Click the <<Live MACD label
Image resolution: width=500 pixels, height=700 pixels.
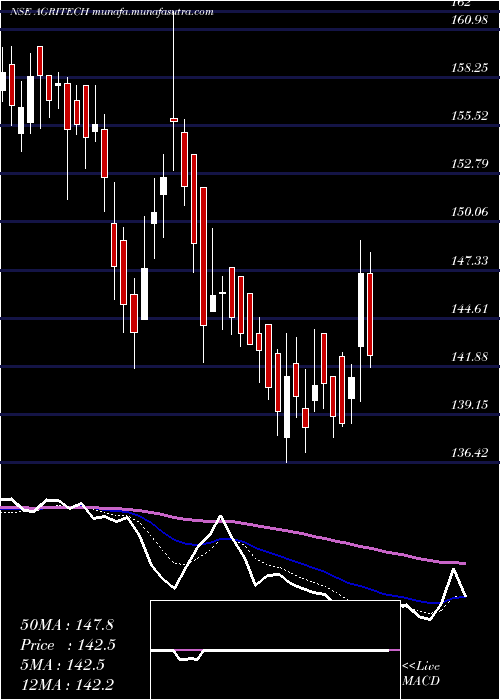click(421, 674)
